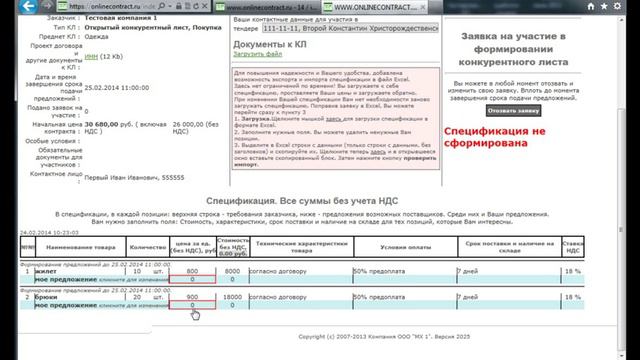The height and width of the screenshot is (360, 640).
Task: Click 'мое предложение' under Жилет
Action: click(66, 280)
